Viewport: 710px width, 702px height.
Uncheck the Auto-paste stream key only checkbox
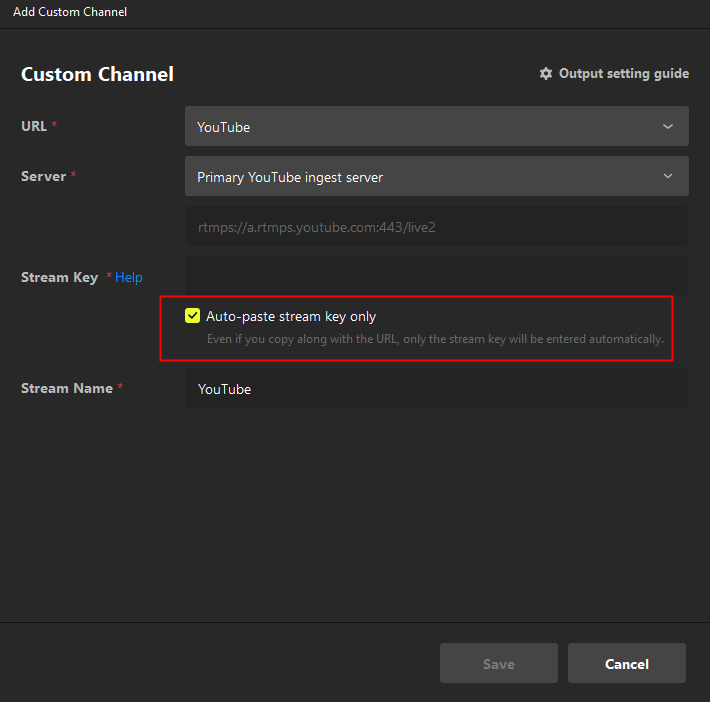(x=193, y=316)
